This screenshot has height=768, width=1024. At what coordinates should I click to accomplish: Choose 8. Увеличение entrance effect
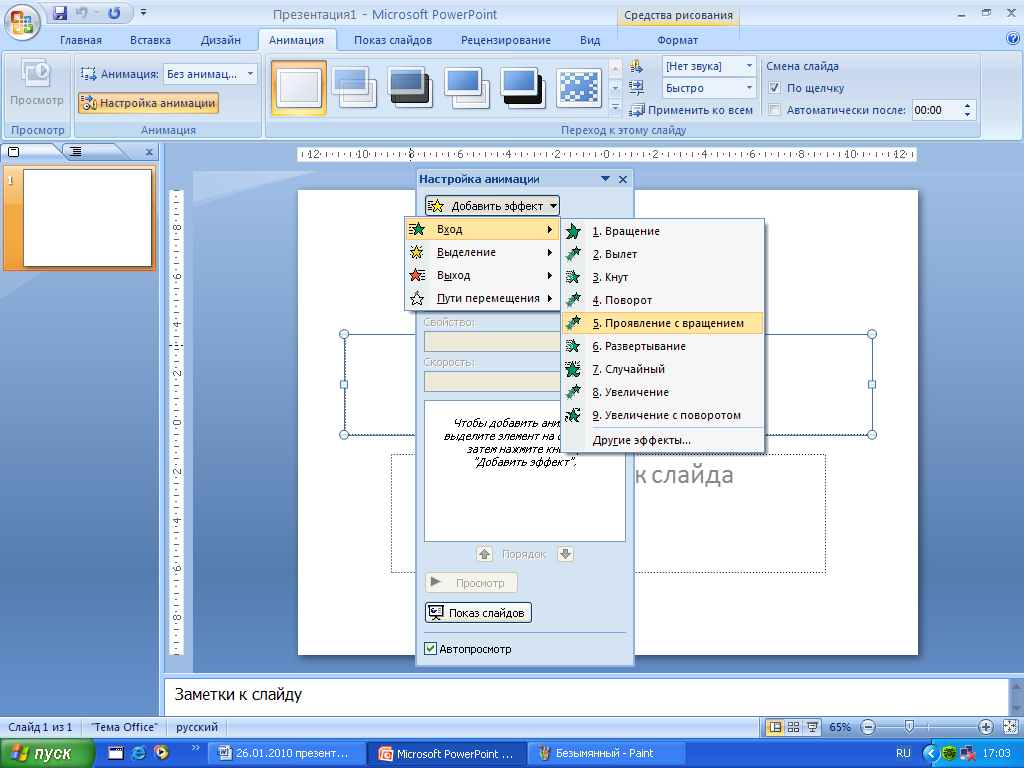(x=662, y=392)
